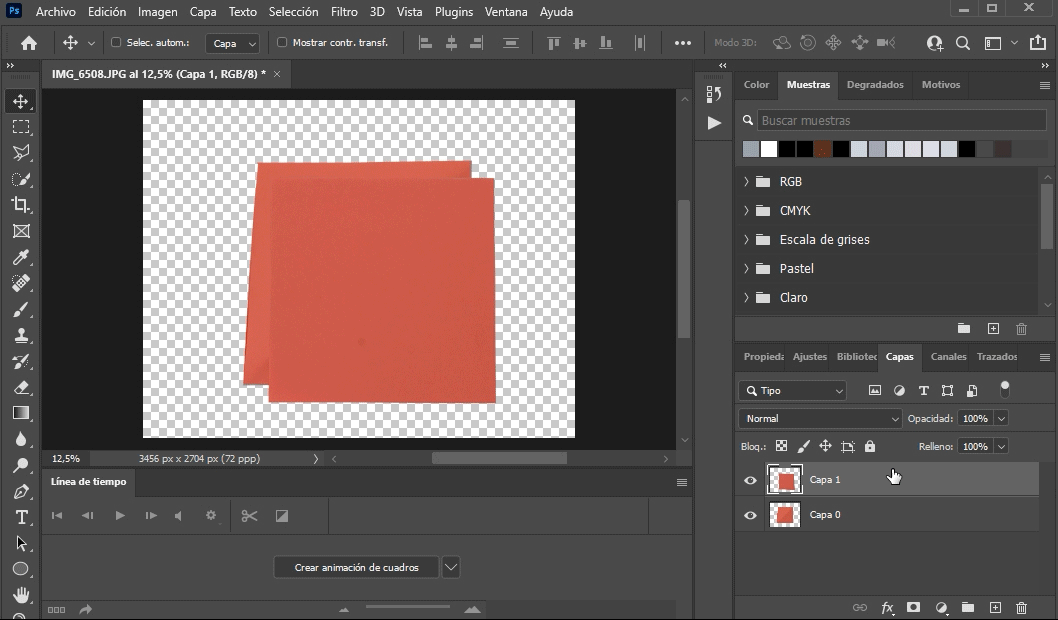
Task: Expand the CMYK swatches folder
Action: (x=746, y=211)
